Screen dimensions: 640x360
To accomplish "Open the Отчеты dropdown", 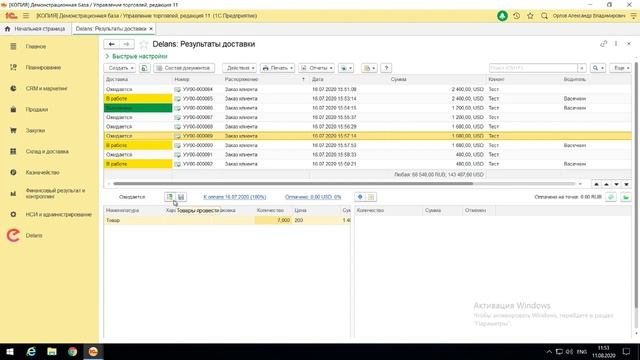I will 317,68.
